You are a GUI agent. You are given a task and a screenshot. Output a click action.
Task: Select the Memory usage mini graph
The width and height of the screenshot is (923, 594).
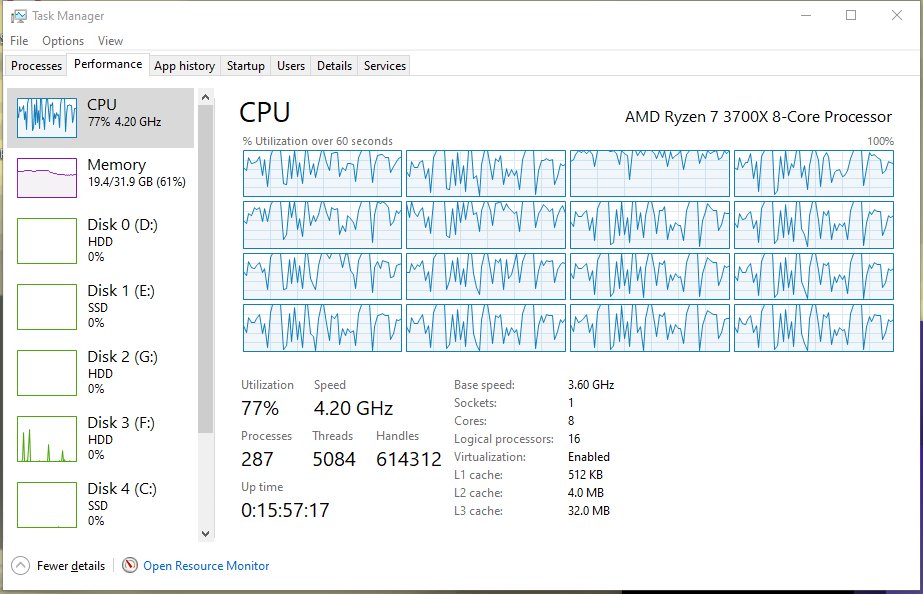coord(47,178)
